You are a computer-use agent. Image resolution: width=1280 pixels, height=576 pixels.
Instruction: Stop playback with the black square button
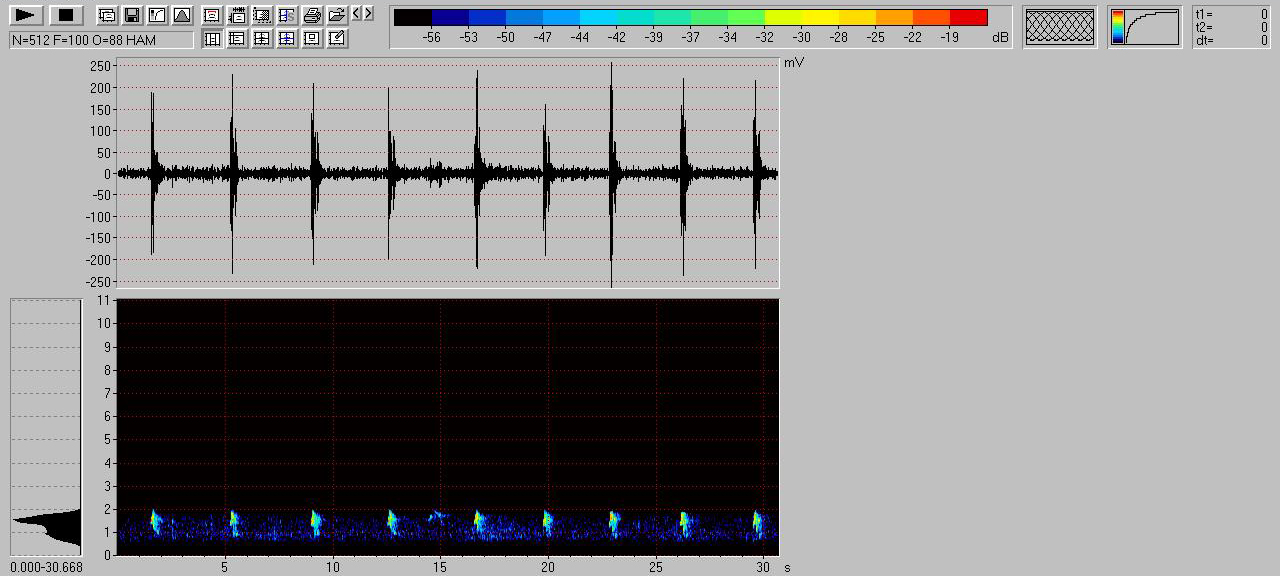[x=66, y=15]
